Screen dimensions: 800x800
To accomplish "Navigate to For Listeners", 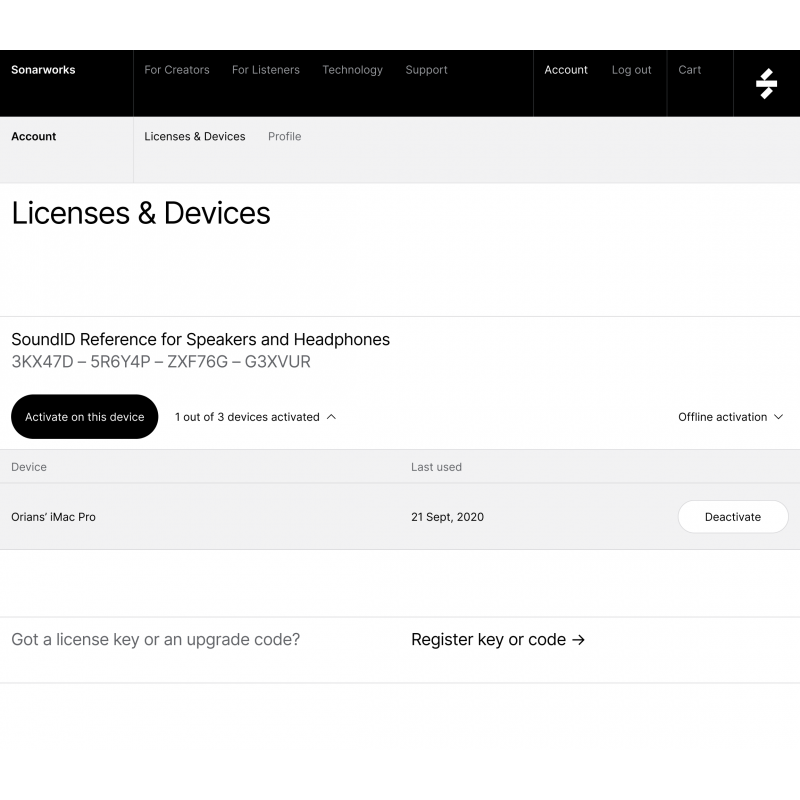I will click(x=265, y=70).
